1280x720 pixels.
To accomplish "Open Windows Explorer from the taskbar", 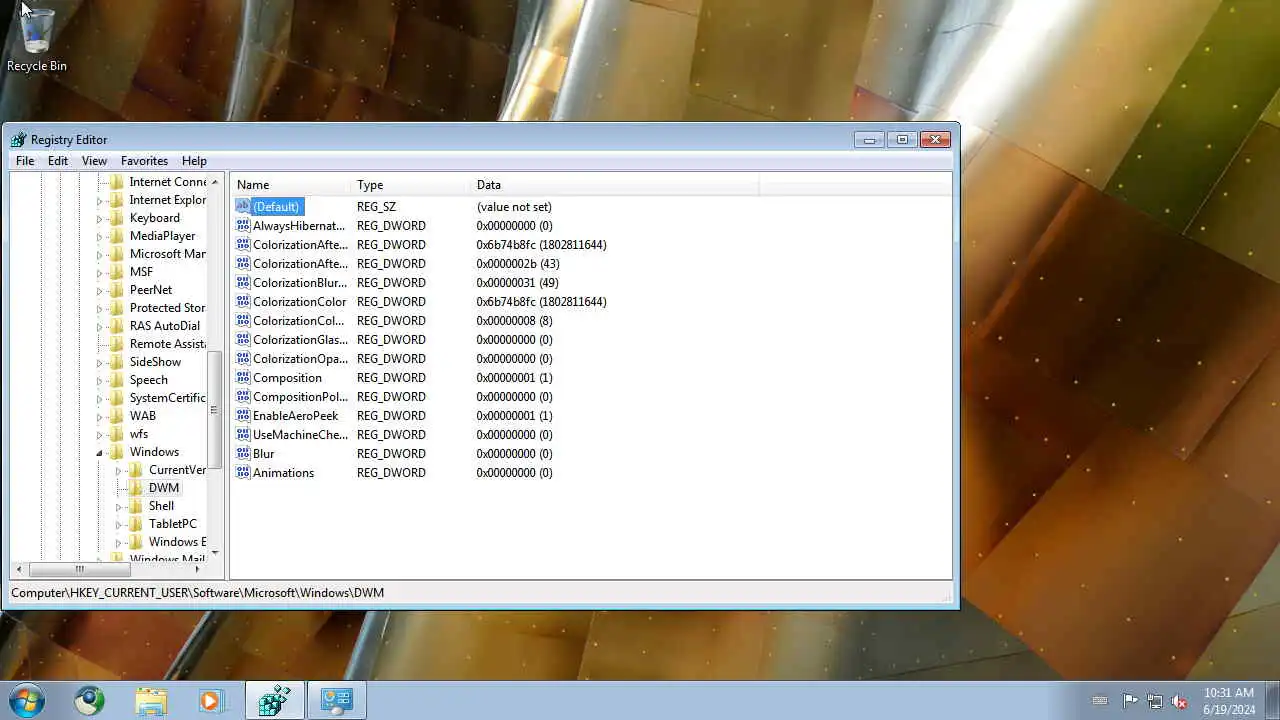I will pos(151,701).
